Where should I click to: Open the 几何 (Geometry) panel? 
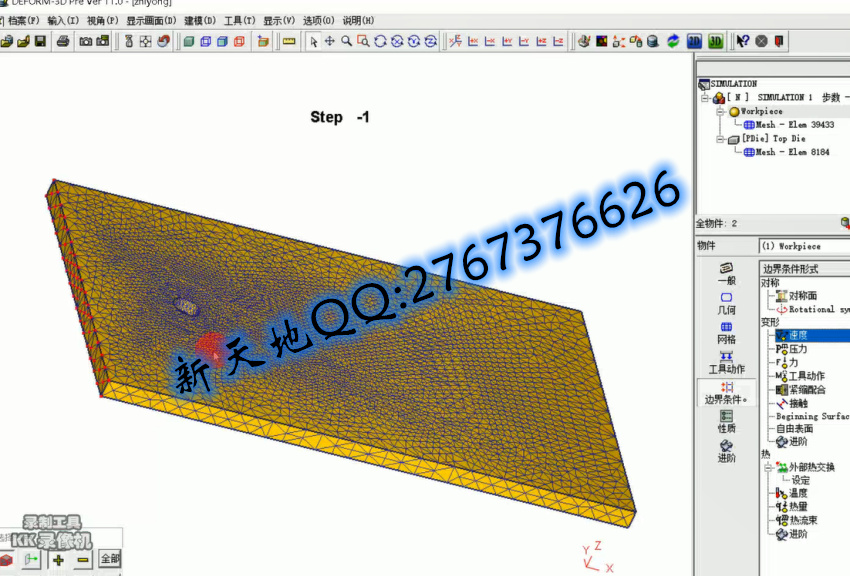pos(726,303)
